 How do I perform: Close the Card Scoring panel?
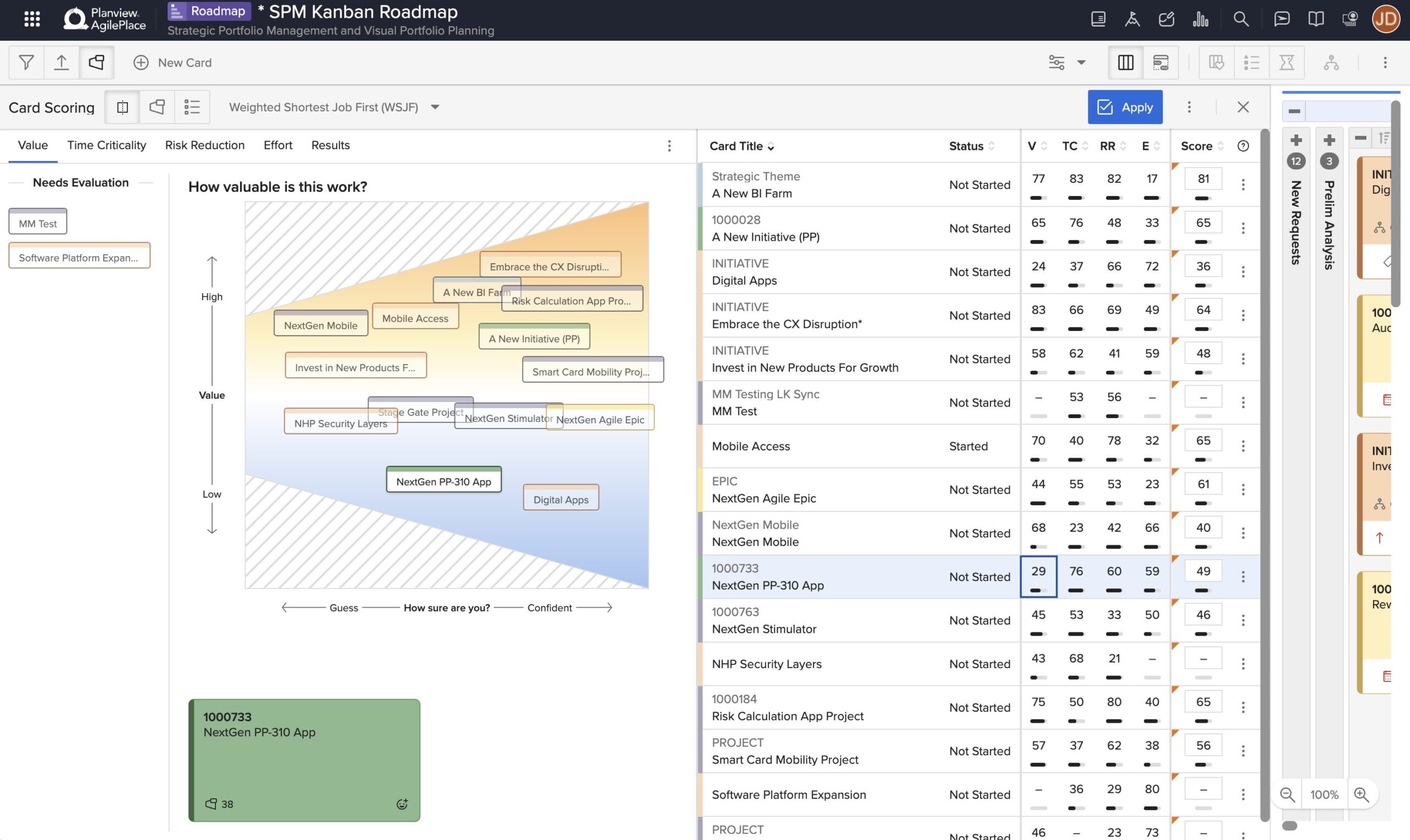coord(1243,107)
